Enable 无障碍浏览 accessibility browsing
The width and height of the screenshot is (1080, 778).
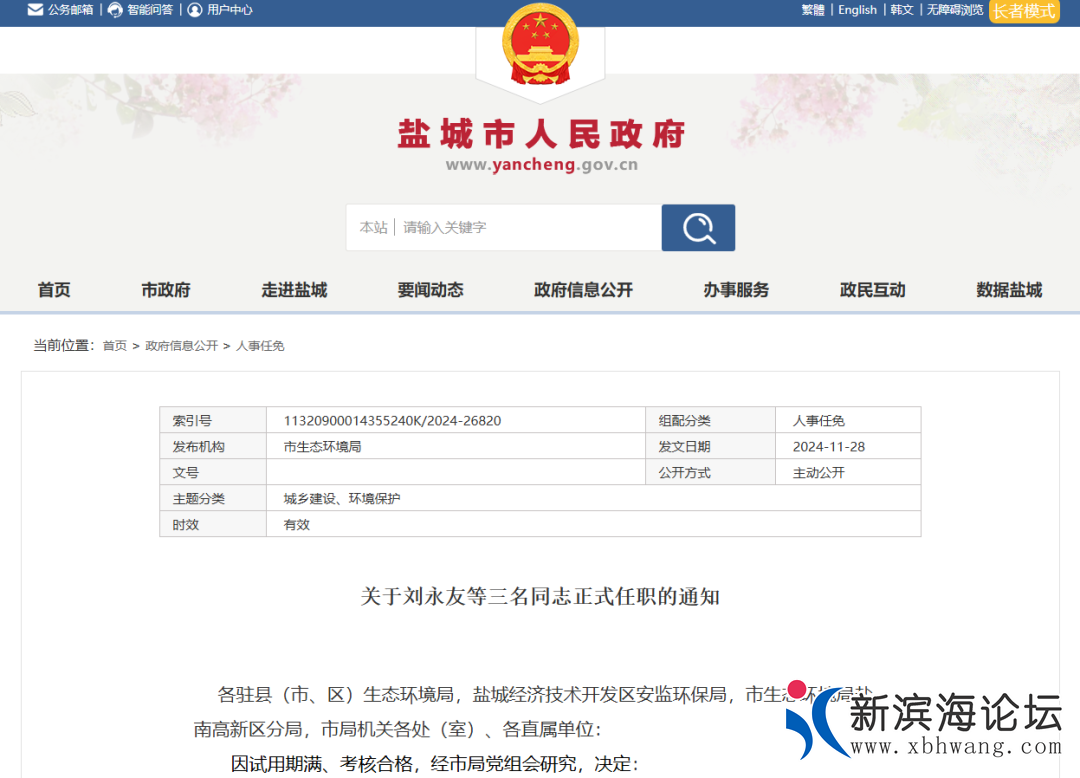[954, 10]
